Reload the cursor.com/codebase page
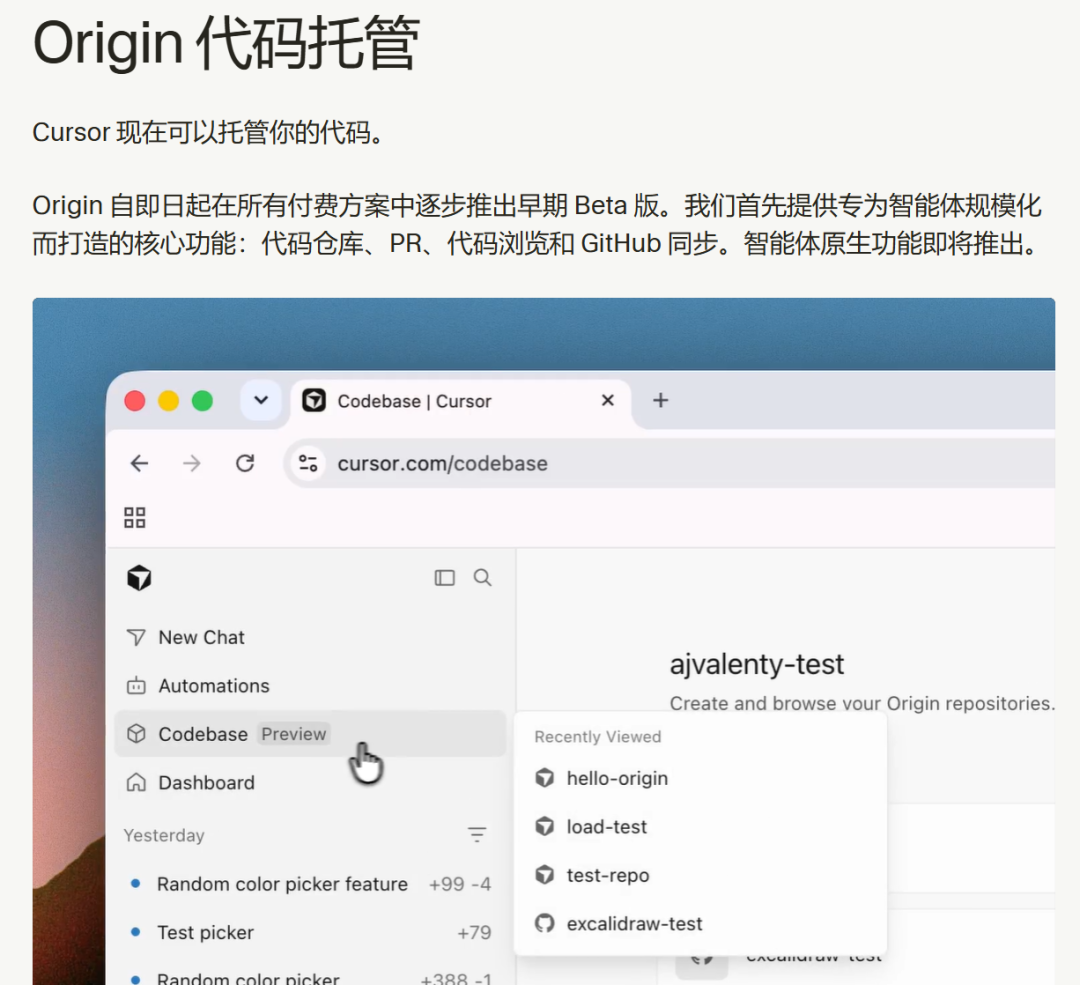Viewport: 1080px width, 985px height. coord(245,464)
